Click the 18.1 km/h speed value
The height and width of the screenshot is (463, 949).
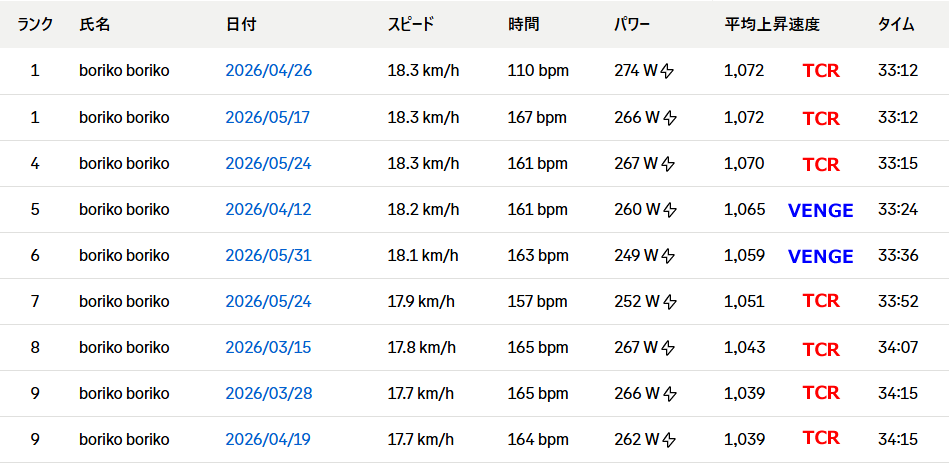[423, 255]
